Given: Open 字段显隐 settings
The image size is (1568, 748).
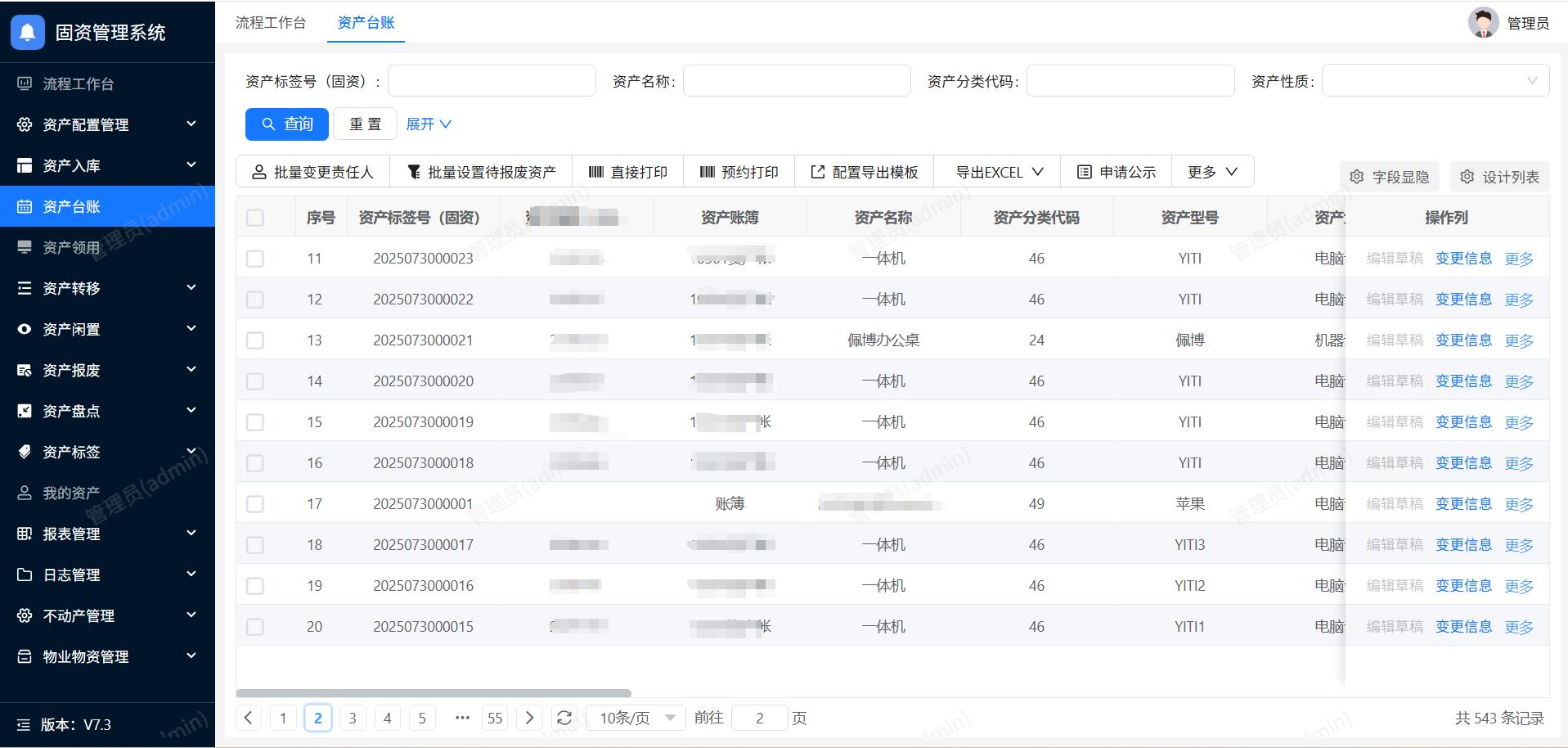Looking at the screenshot, I should pos(1389,177).
